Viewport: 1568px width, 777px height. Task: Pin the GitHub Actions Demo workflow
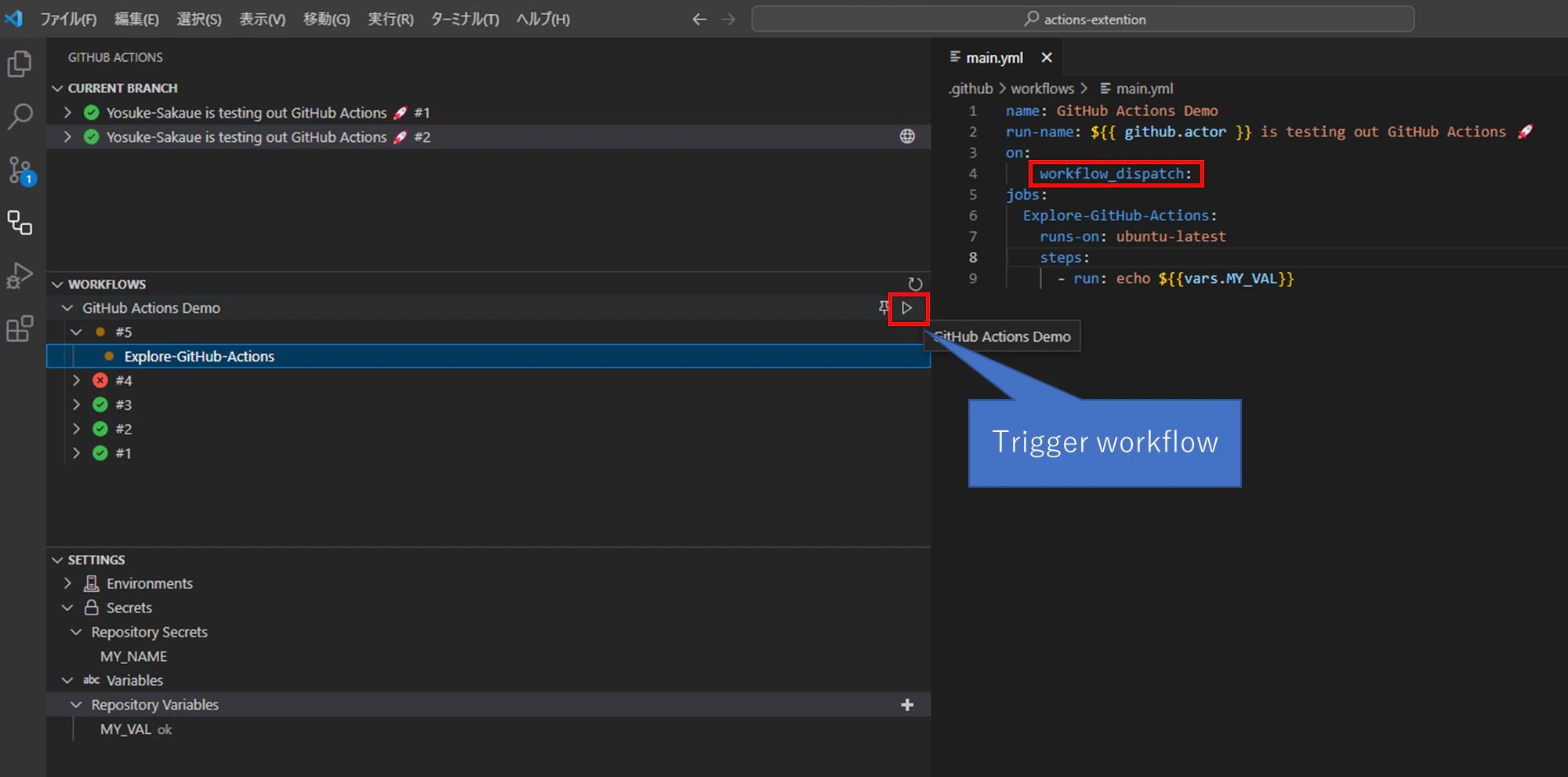tap(884, 308)
